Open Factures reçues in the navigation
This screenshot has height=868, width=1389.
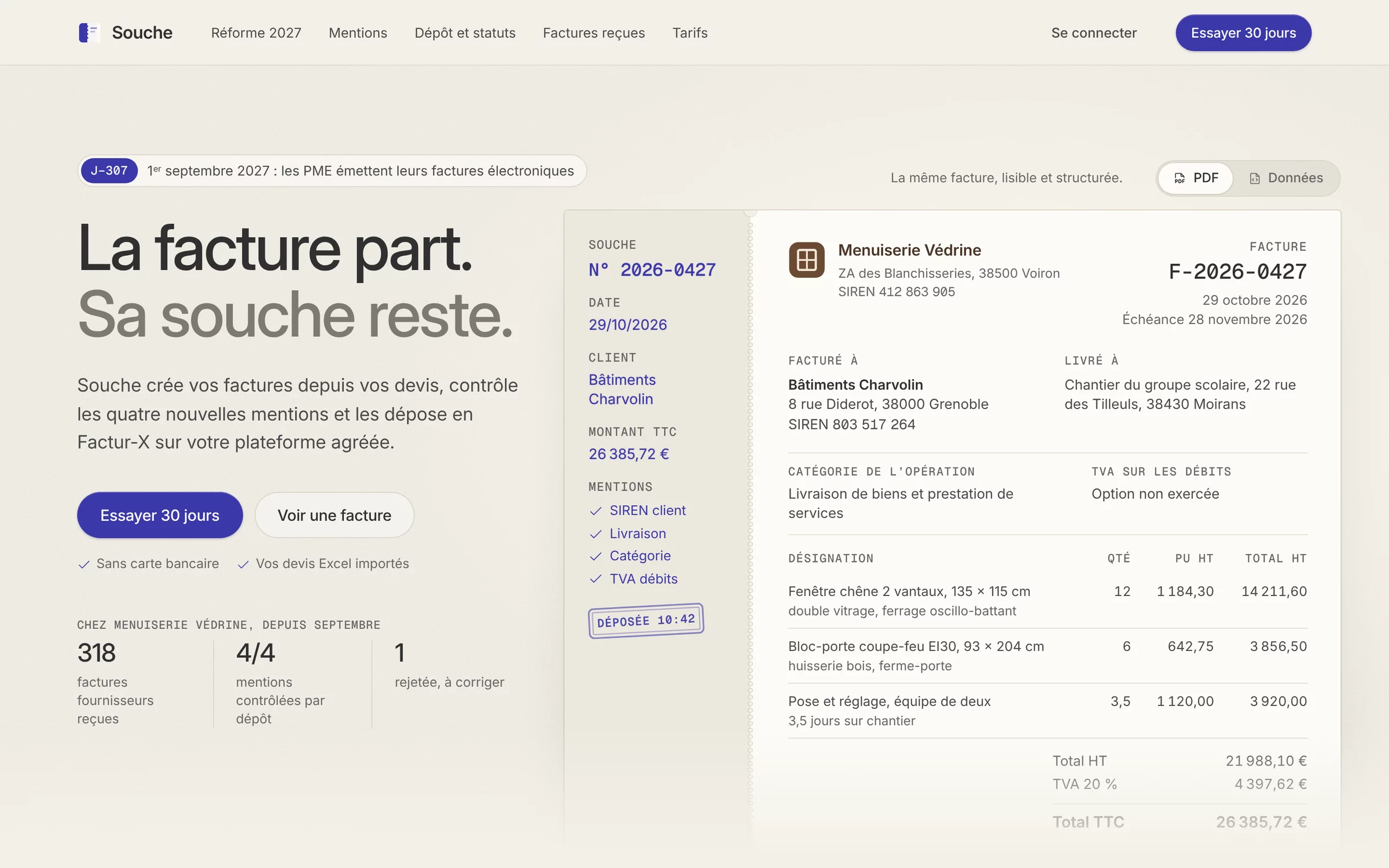coord(594,33)
